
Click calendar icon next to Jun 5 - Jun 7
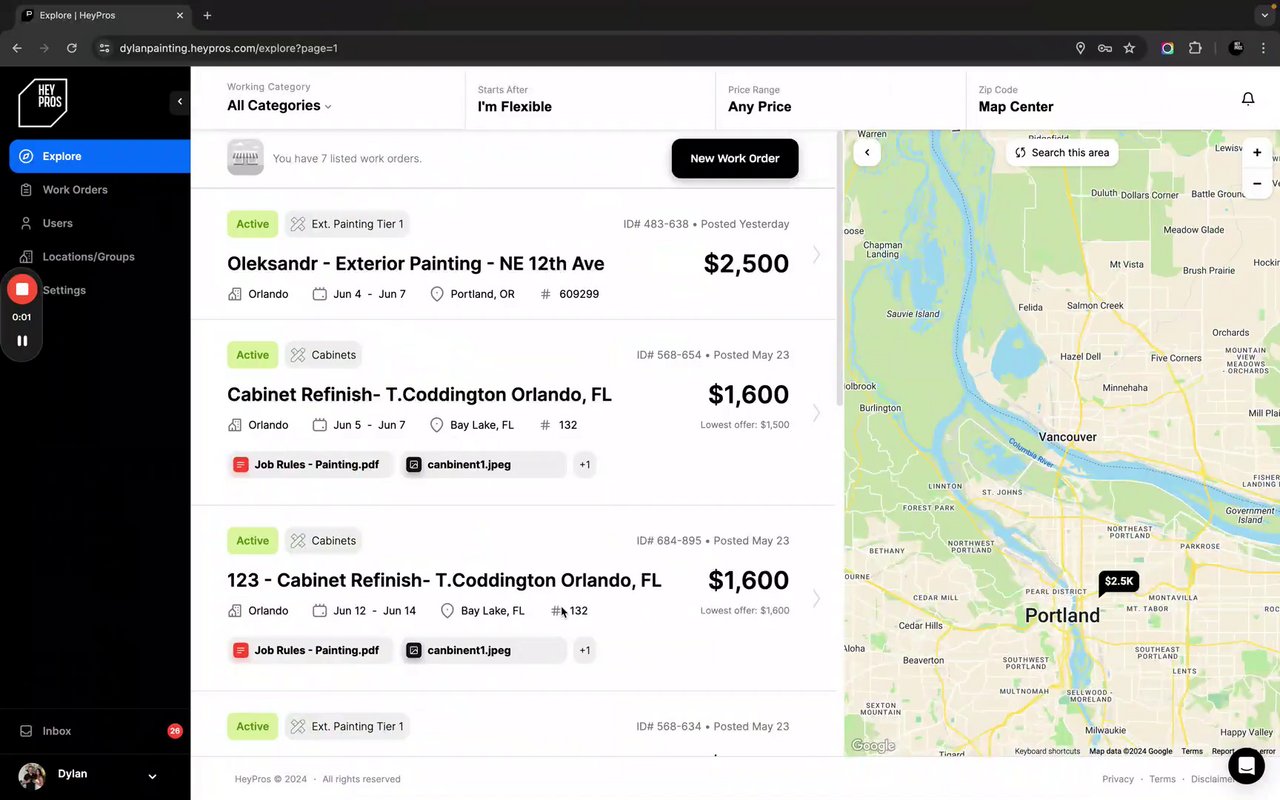(x=320, y=425)
